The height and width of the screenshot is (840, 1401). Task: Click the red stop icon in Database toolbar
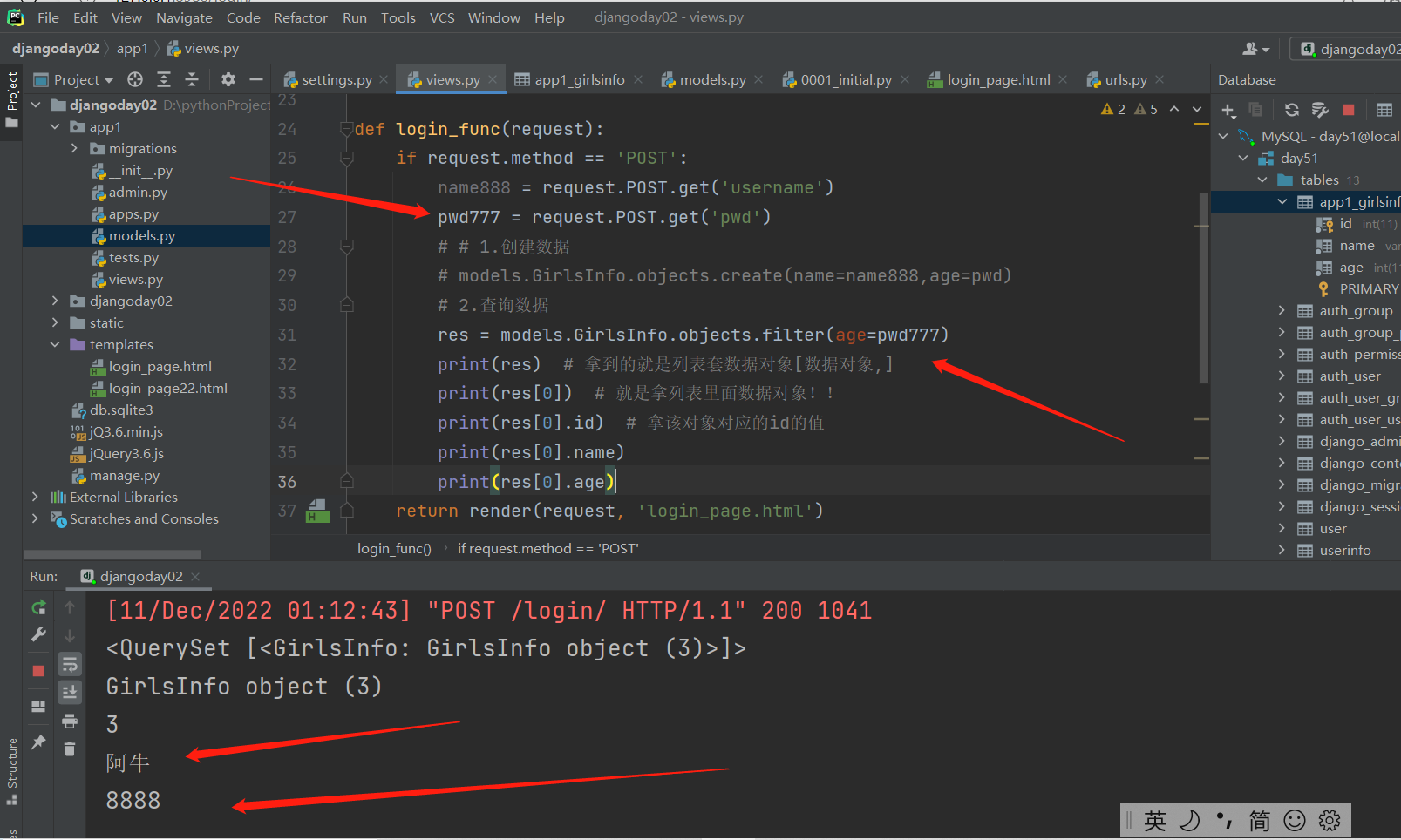(x=1349, y=110)
